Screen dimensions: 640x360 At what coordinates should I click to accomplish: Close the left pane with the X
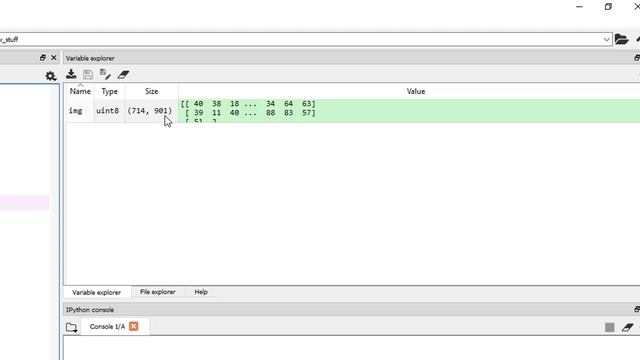pos(53,58)
